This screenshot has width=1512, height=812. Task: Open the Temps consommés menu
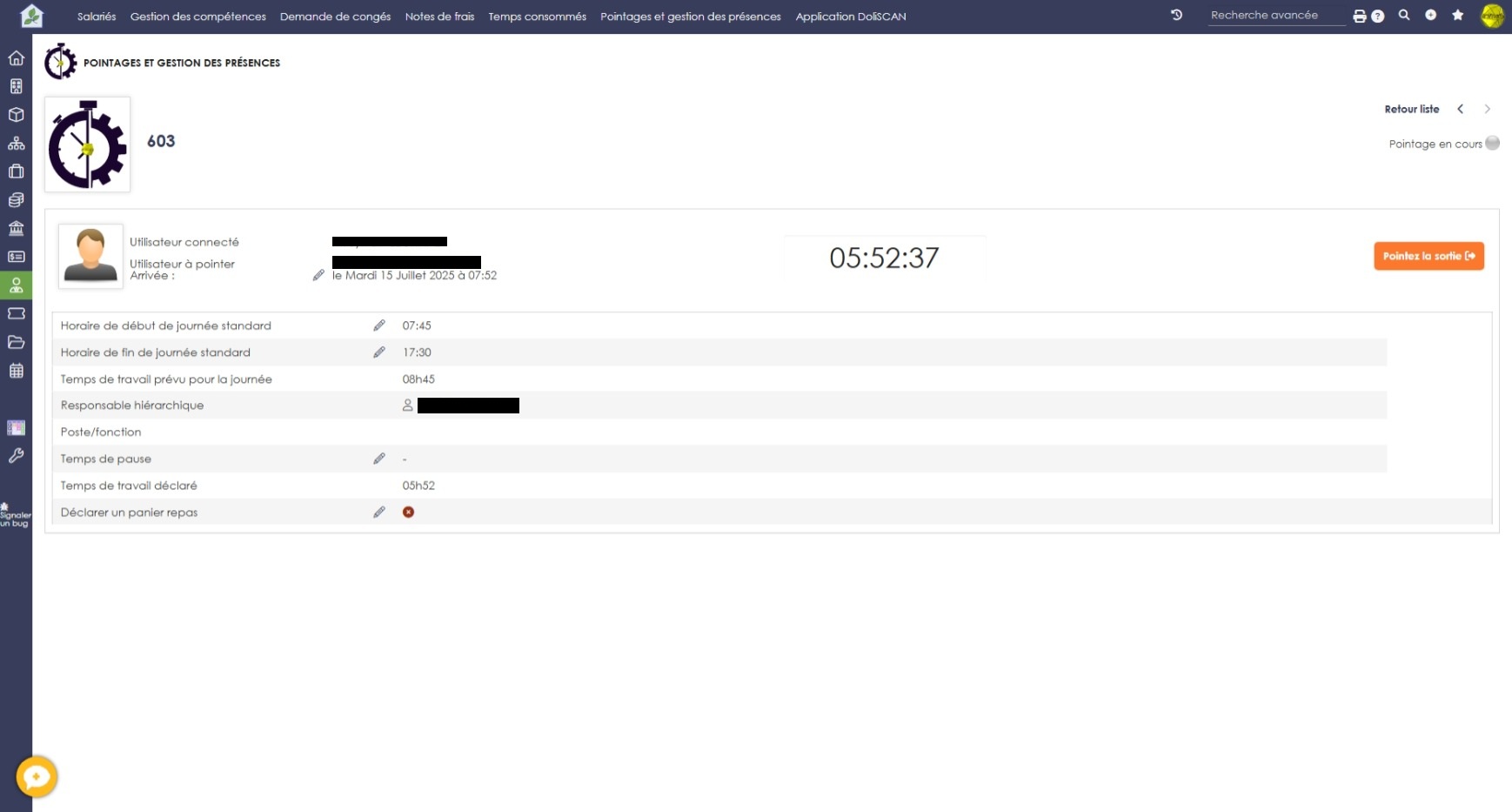(538, 17)
